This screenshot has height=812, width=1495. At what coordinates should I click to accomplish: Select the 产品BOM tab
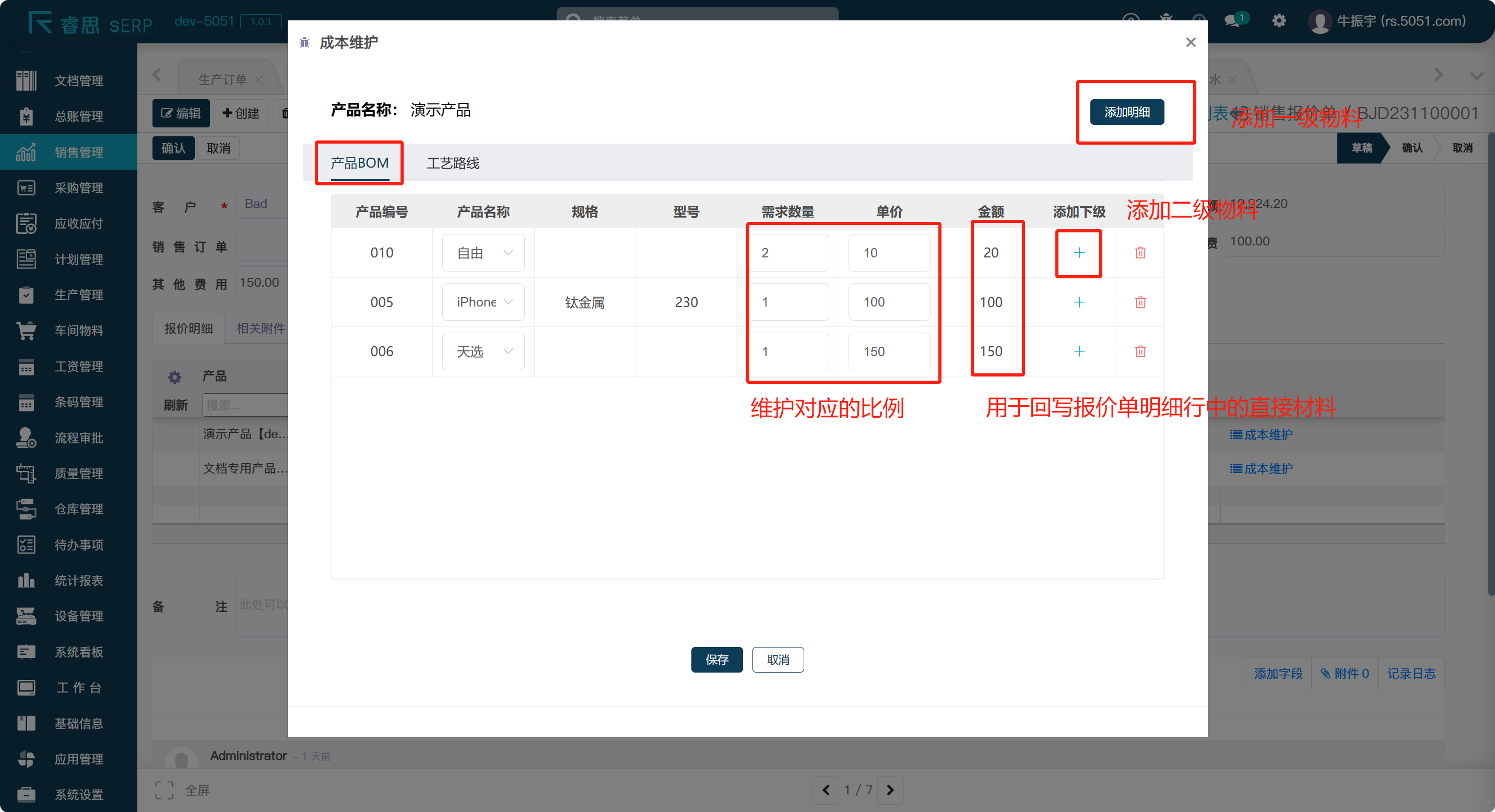(359, 163)
